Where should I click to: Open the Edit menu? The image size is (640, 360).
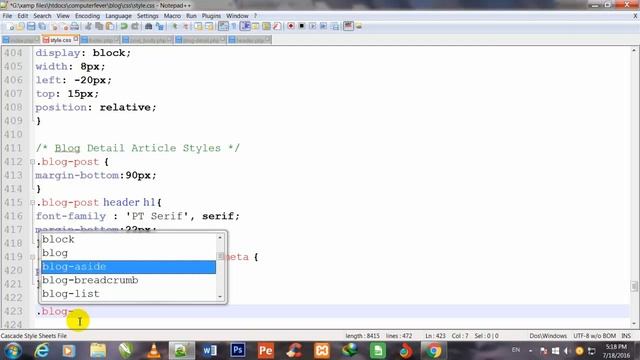(22, 16)
